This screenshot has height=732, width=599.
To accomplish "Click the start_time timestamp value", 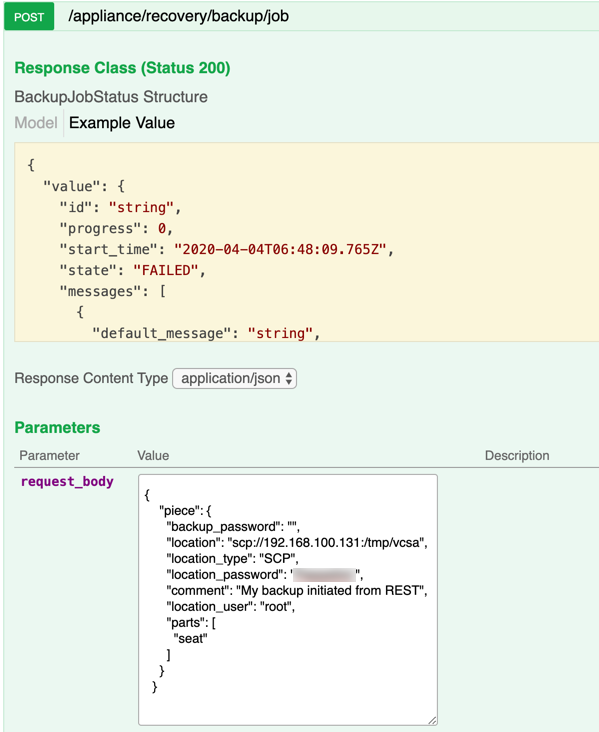I will point(280,249).
